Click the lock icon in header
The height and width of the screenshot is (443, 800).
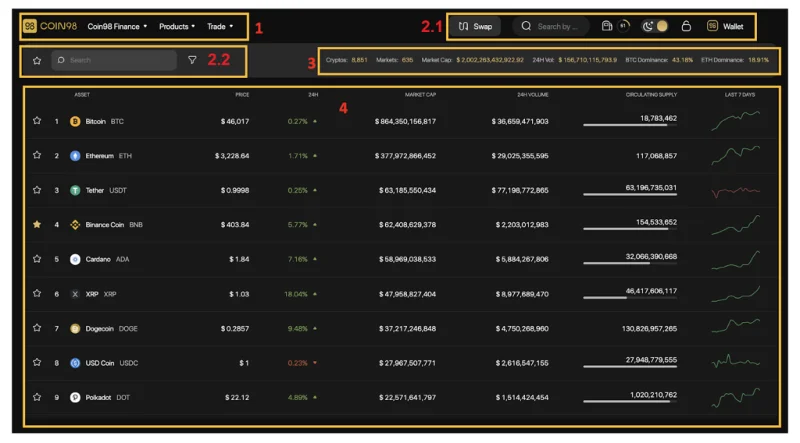pyautogui.click(x=686, y=26)
